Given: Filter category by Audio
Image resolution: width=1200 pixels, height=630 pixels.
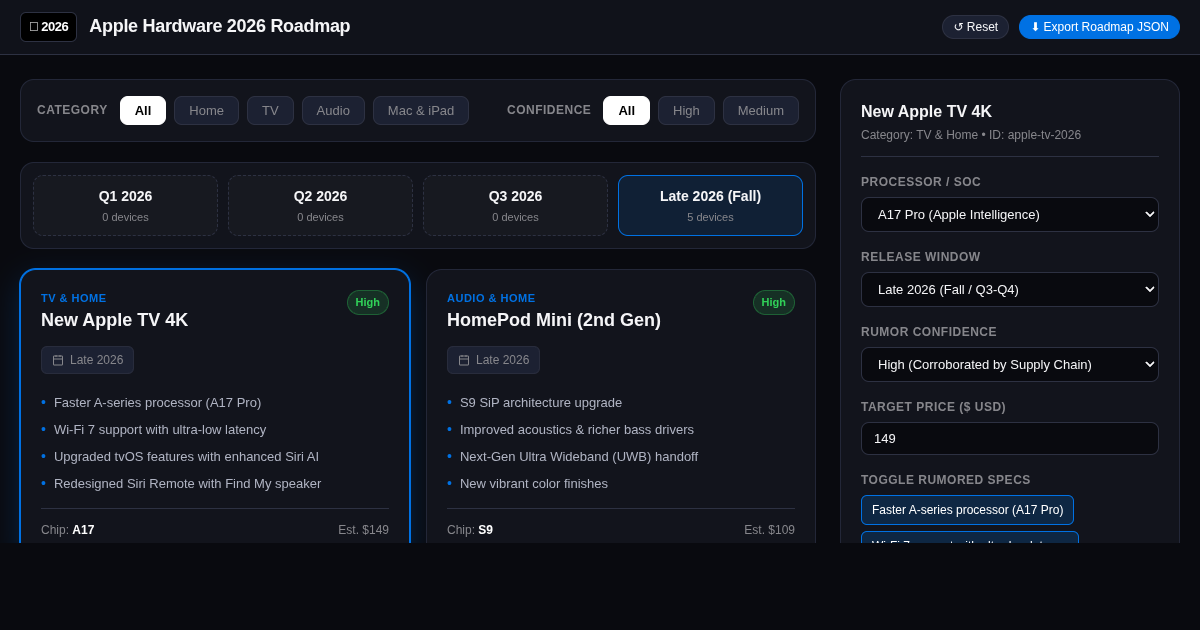Looking at the screenshot, I should point(333,110).
